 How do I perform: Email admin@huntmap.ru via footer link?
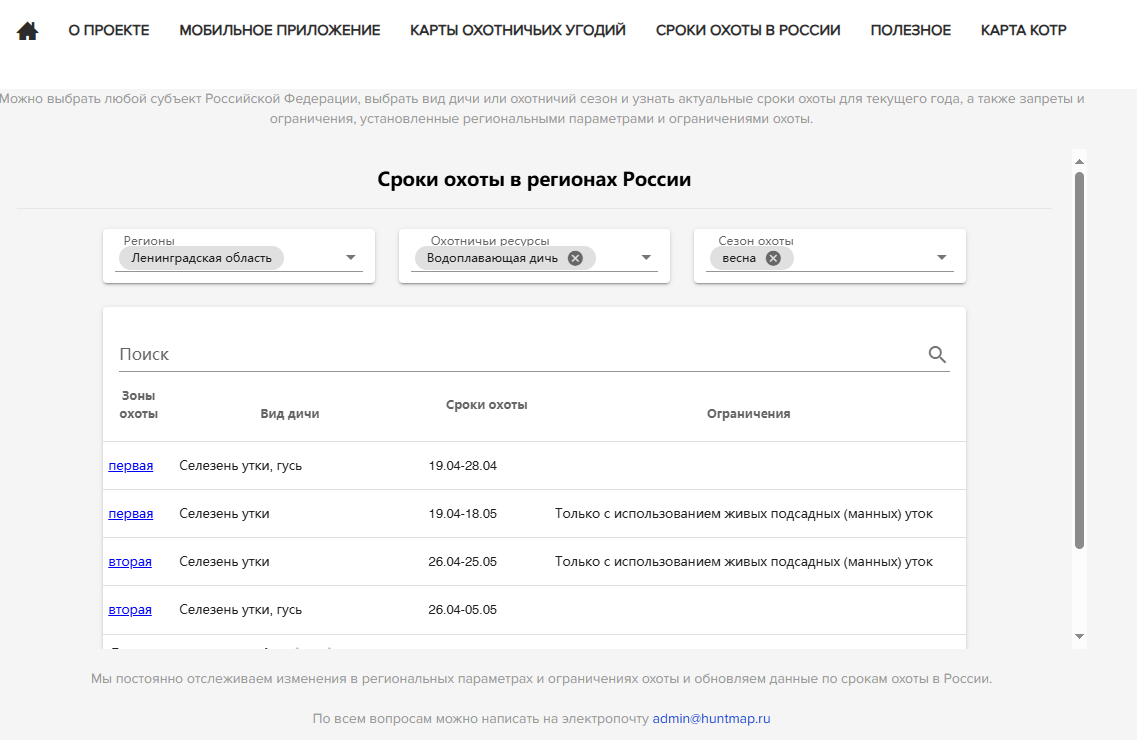[712, 716]
